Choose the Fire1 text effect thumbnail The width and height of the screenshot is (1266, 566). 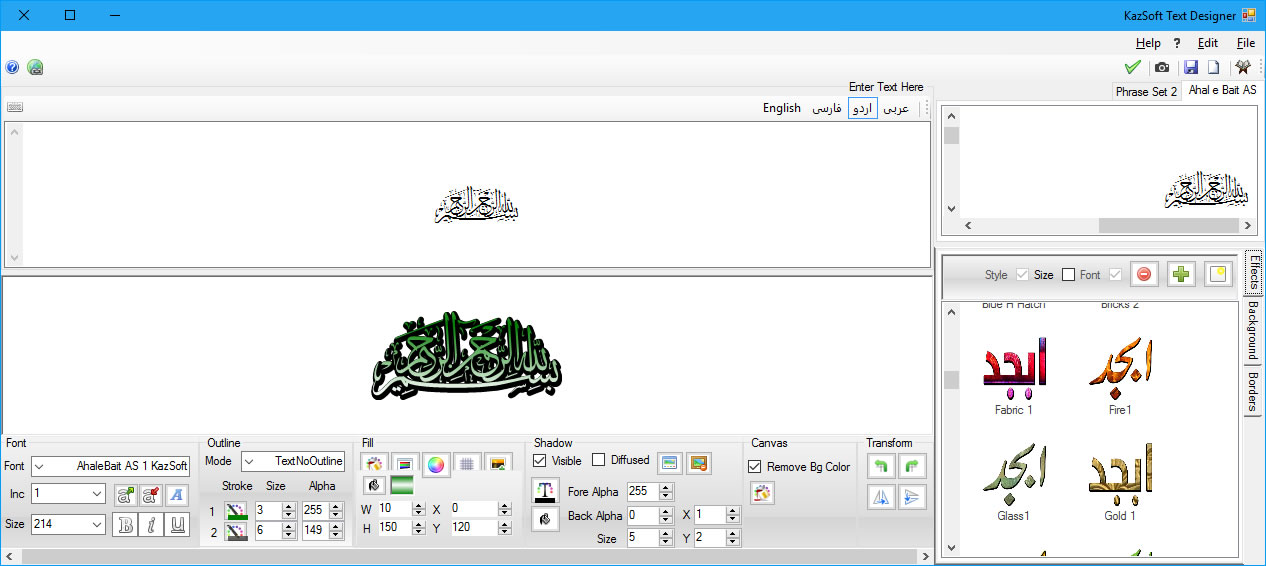1119,372
